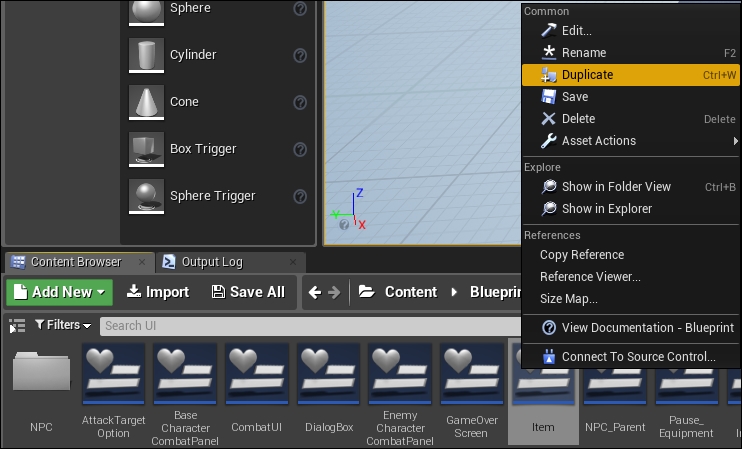Click the viewport axis help icon
Image resolution: width=742 pixels, height=449 pixels.
(344, 224)
